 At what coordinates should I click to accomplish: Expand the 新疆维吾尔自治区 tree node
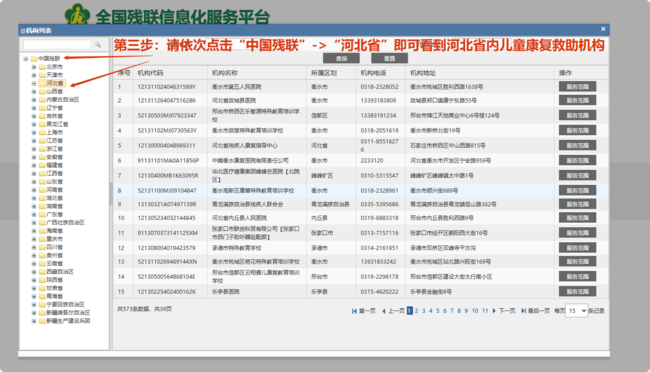34,313
